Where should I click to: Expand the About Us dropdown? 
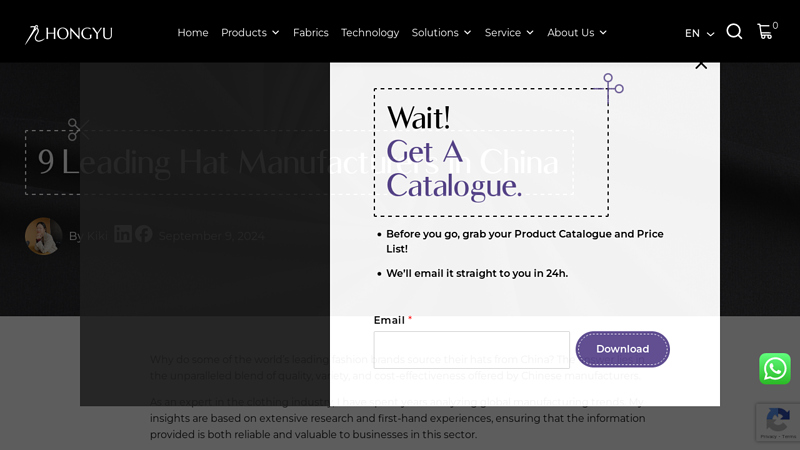577,33
